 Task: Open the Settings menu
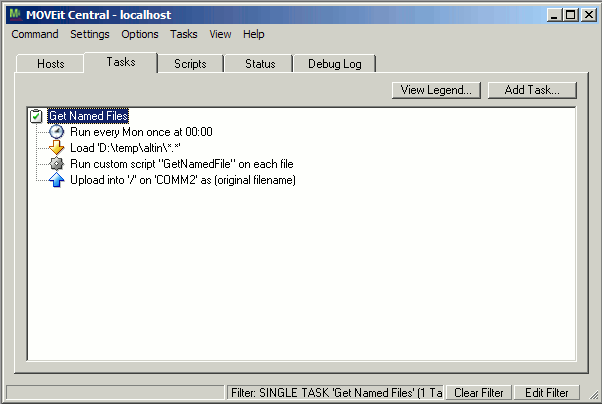click(x=90, y=34)
